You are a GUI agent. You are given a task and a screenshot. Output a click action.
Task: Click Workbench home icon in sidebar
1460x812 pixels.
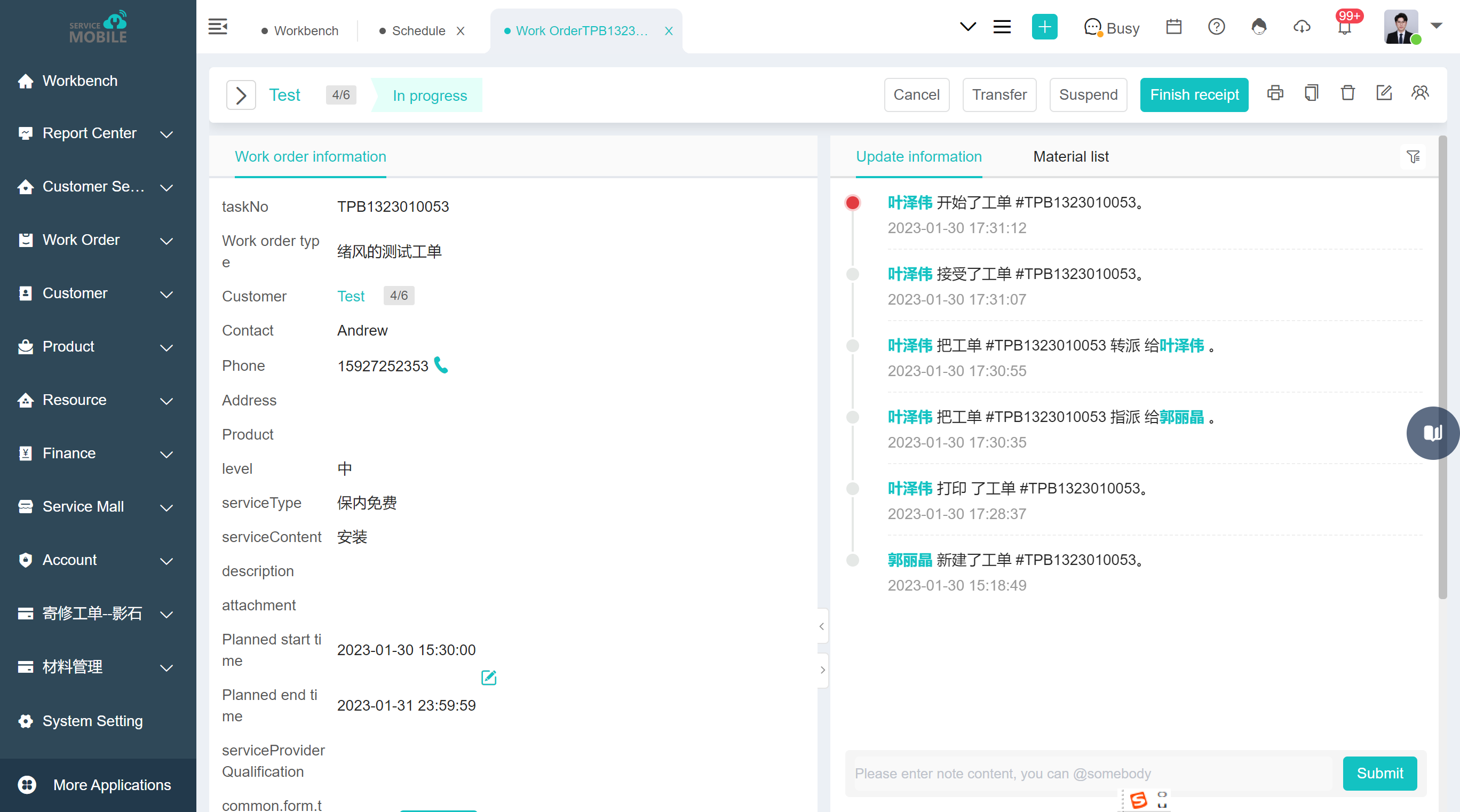(26, 81)
